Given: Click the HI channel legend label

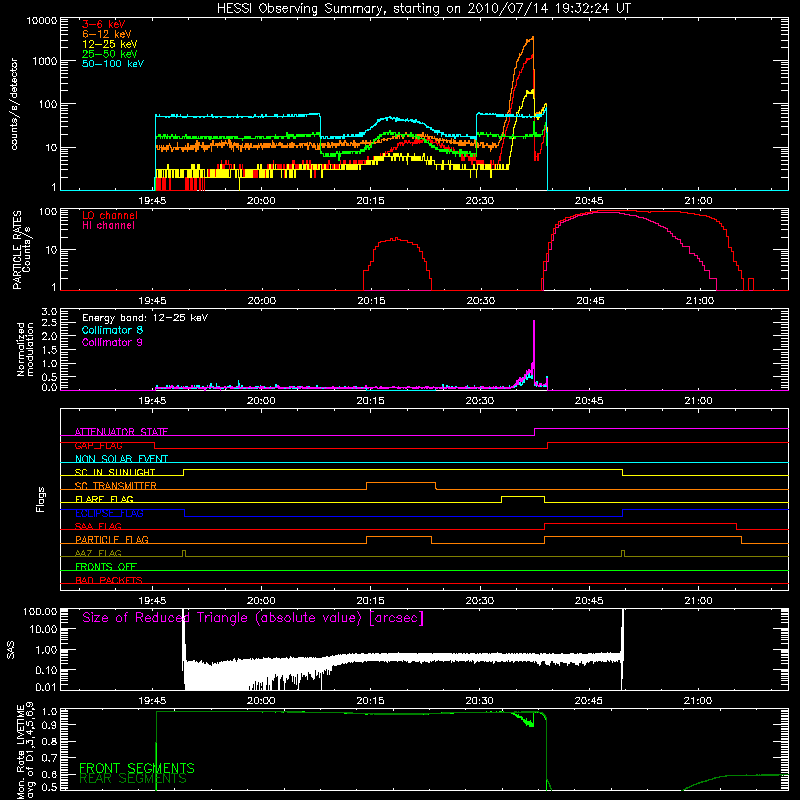Looking at the screenshot, I should click(108, 226).
